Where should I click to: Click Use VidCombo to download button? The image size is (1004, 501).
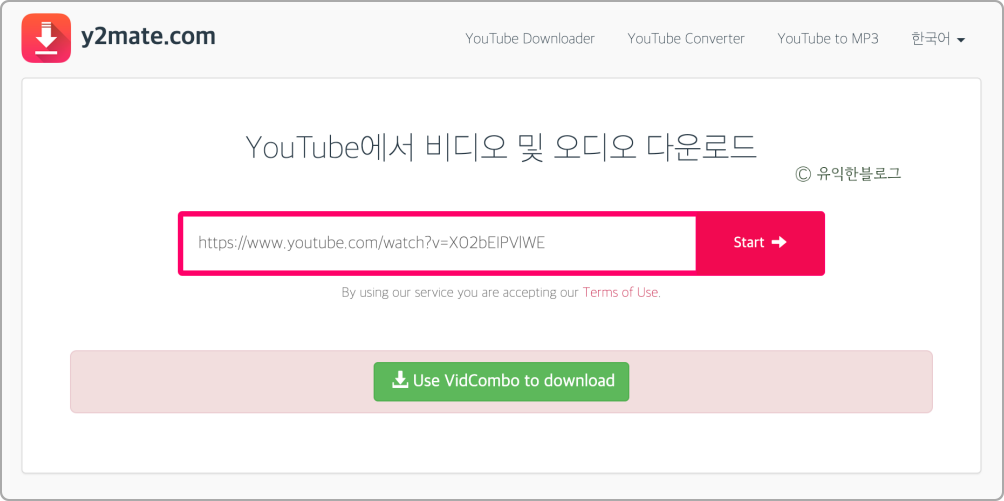(501, 381)
